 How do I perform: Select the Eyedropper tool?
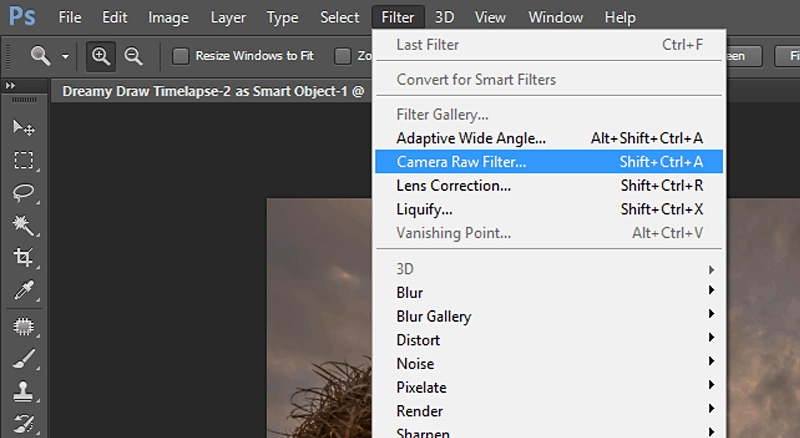pos(23,291)
